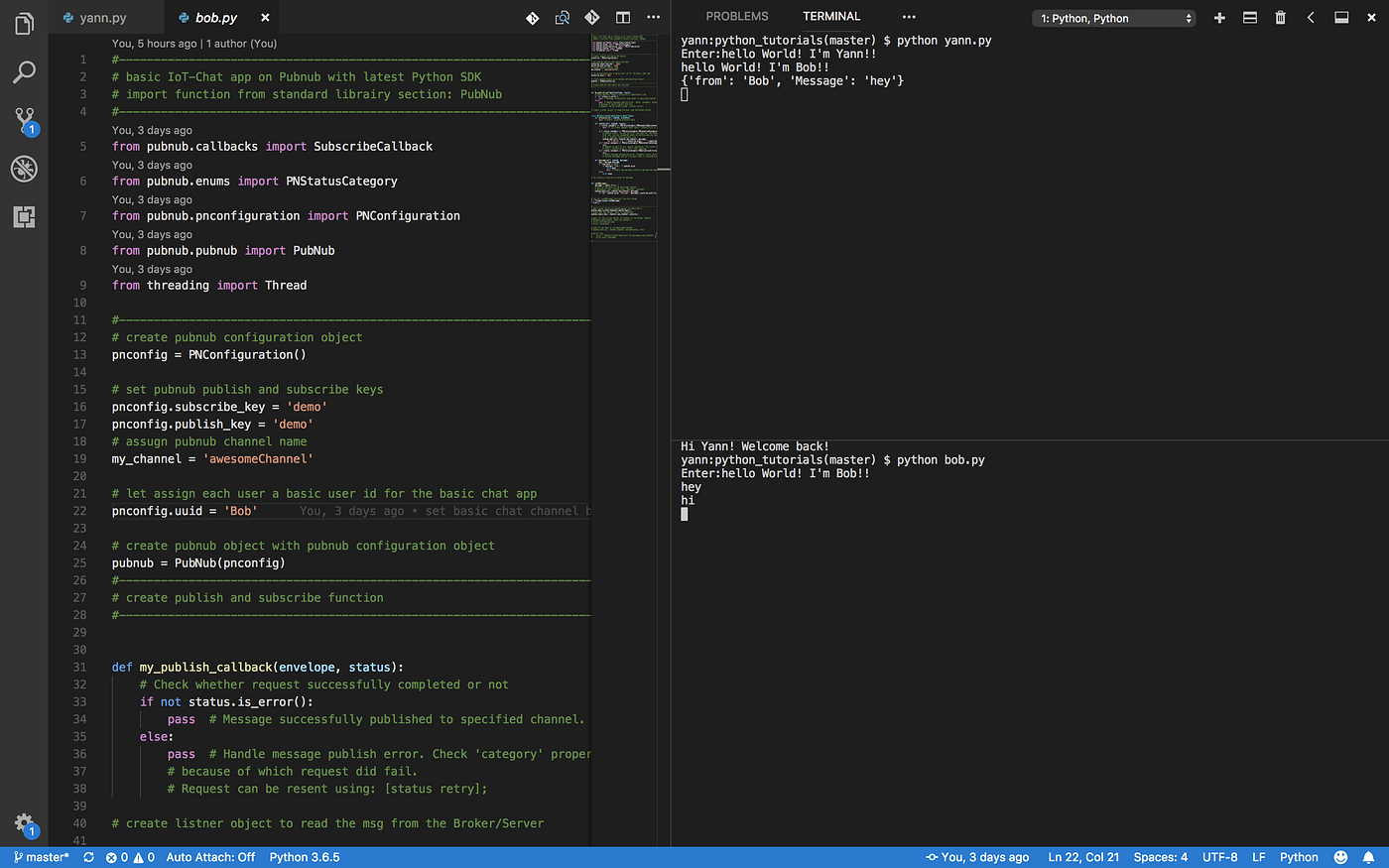Open the Extensions view icon
Screen dimensions: 1389x868
pos(24,216)
